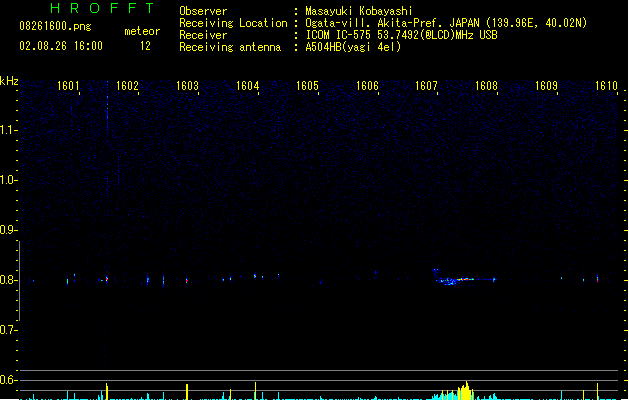The width and height of the screenshot is (629, 400).
Task: Select observer name Masayuki Kobayashi
Action: [359, 11]
